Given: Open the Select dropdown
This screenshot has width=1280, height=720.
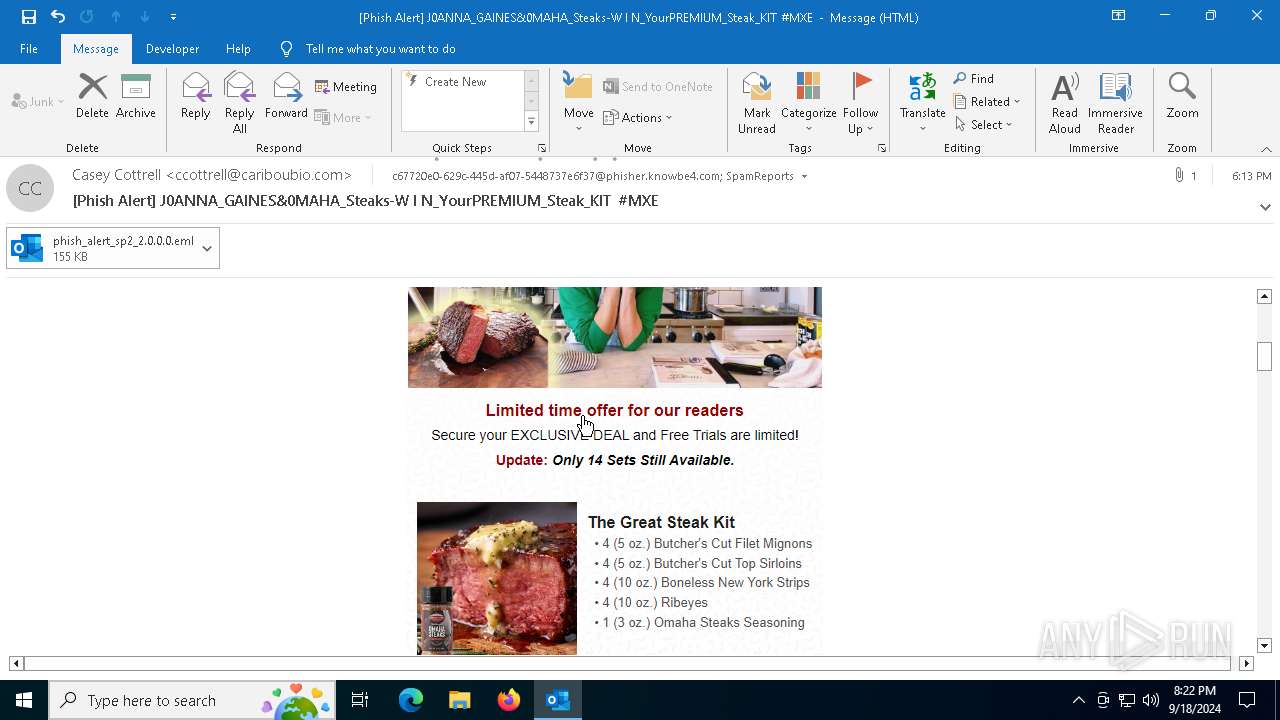Looking at the screenshot, I should point(984,124).
